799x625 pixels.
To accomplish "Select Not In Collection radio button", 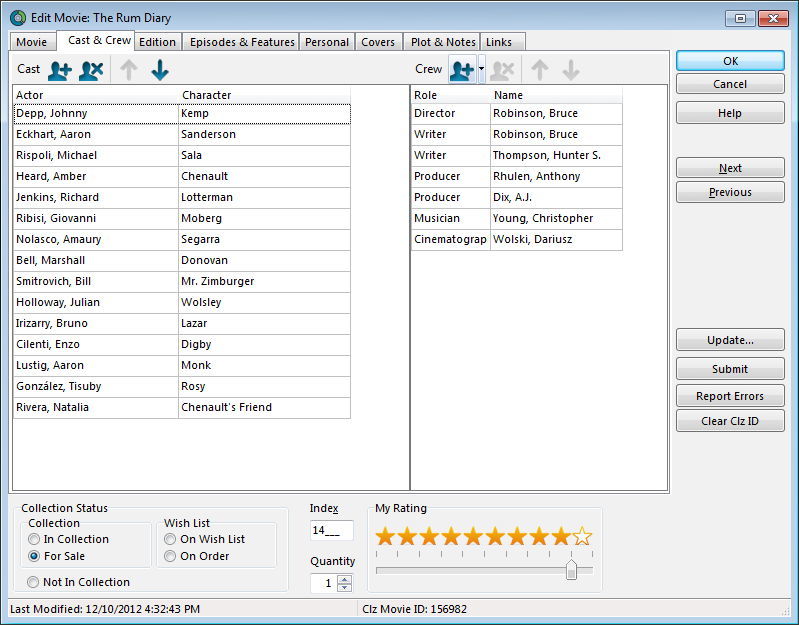I will 33,582.
